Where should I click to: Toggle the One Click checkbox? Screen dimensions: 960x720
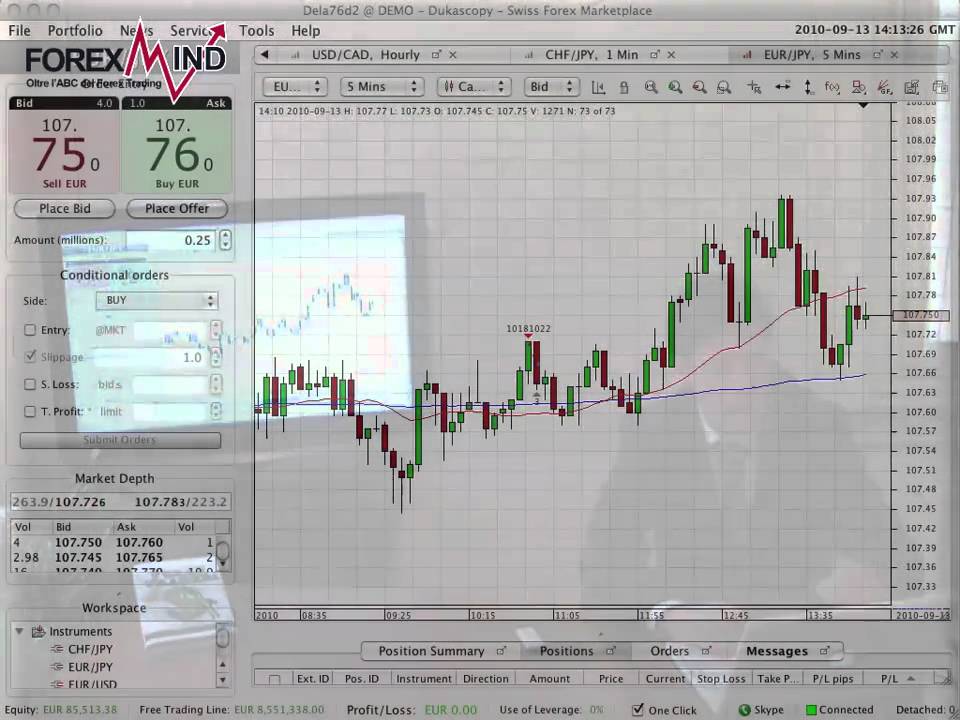[637, 709]
